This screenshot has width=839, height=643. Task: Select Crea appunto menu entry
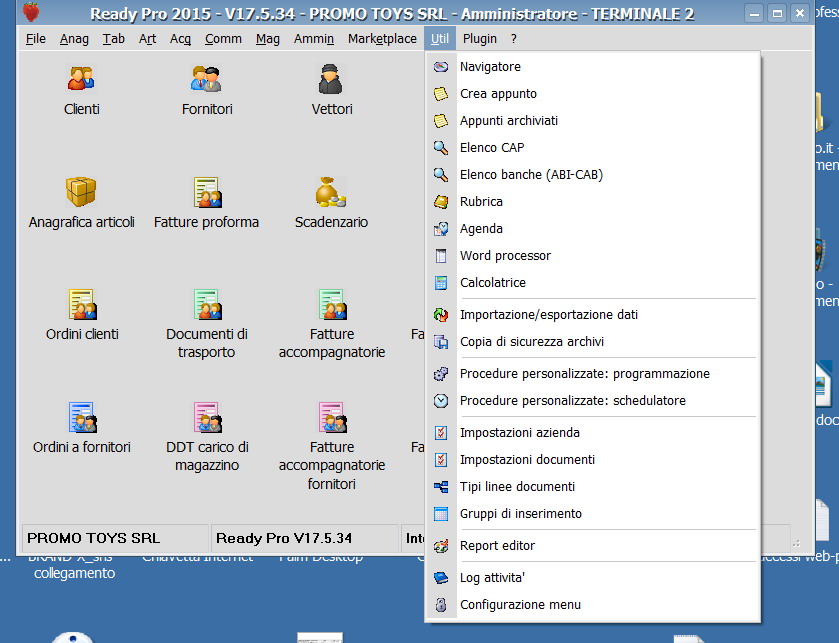pyautogui.click(x=592, y=94)
